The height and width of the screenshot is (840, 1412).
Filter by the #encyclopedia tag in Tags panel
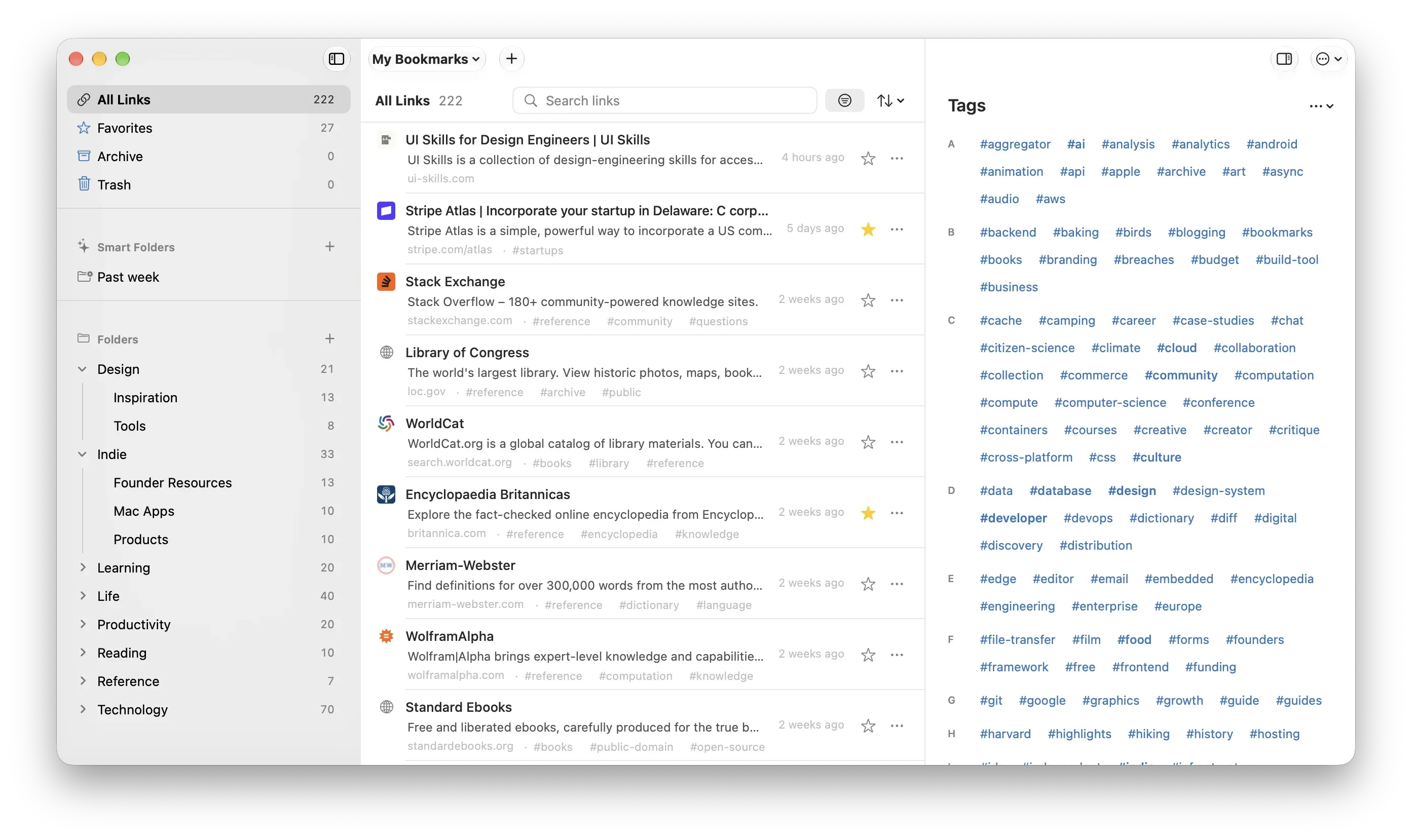1271,579
